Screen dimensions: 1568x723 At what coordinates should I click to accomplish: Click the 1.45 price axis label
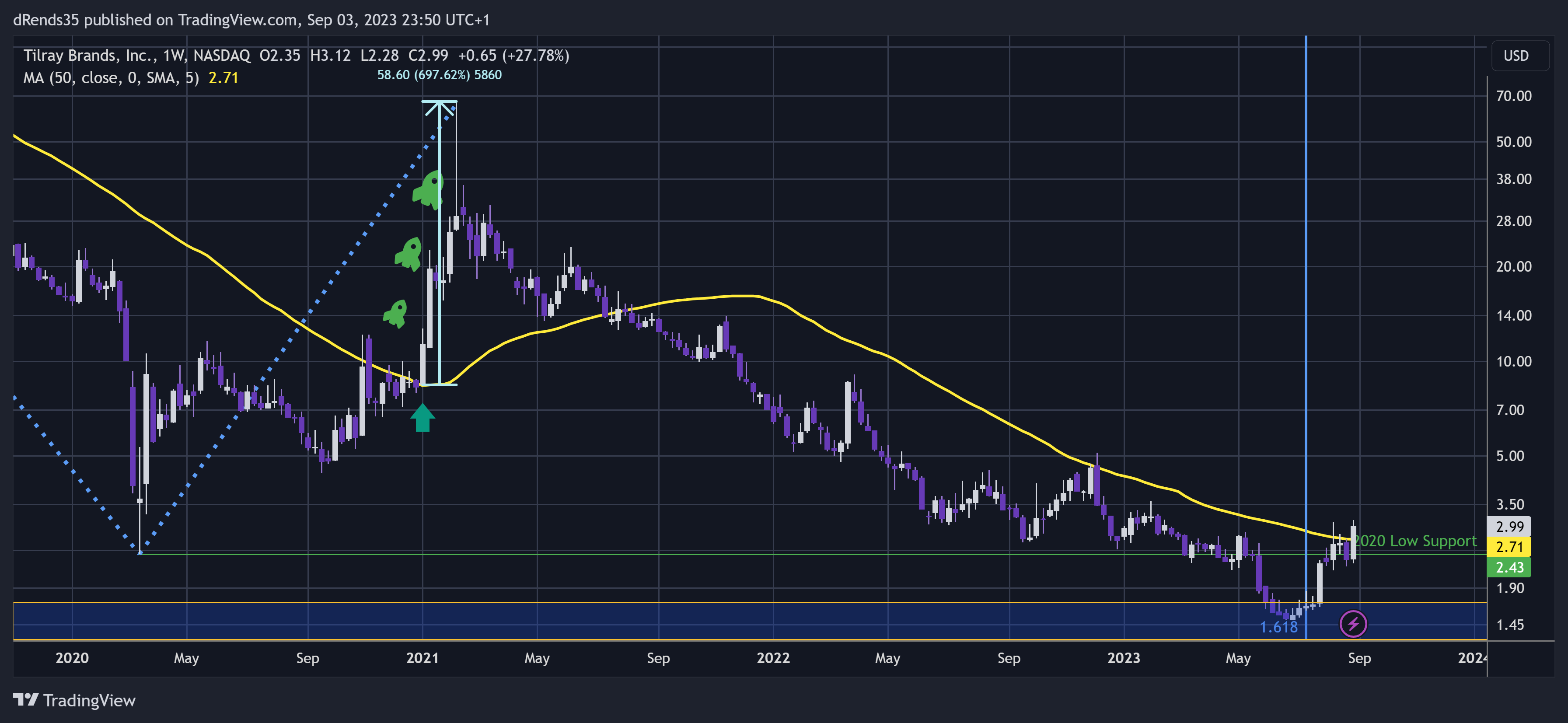pos(1509,625)
